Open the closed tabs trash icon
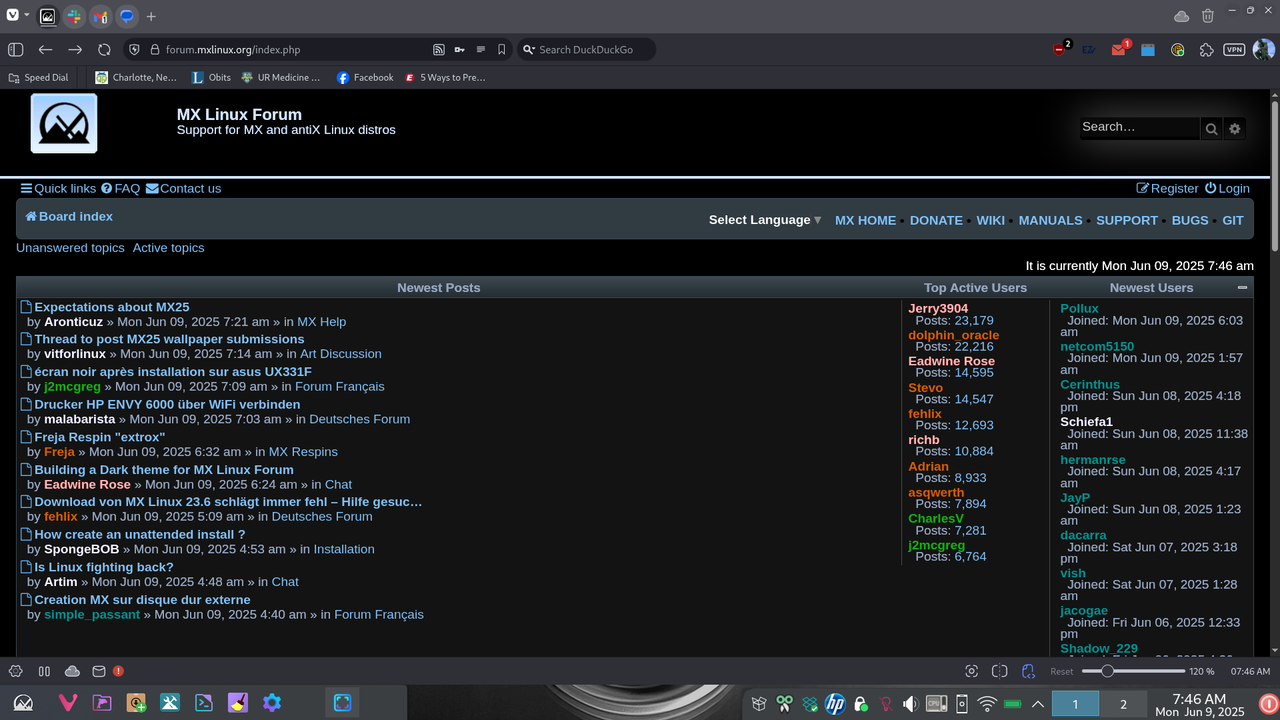This screenshot has width=1280, height=720. [1208, 16]
